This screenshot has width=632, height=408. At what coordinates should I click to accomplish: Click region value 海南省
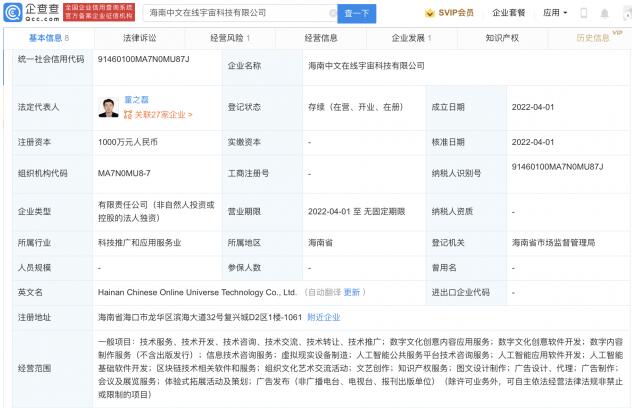(x=320, y=243)
